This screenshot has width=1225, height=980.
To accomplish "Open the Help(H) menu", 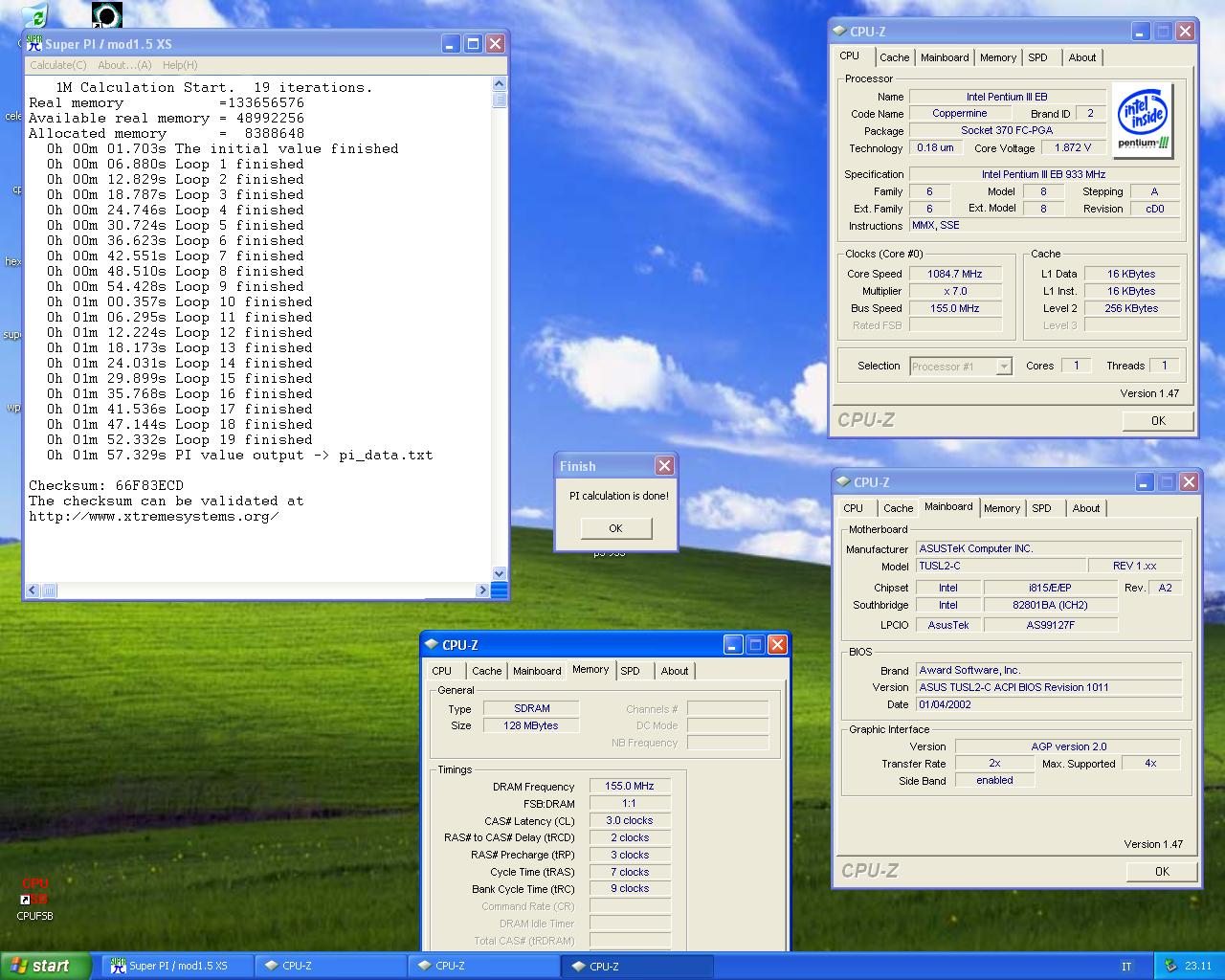I will tap(180, 65).
